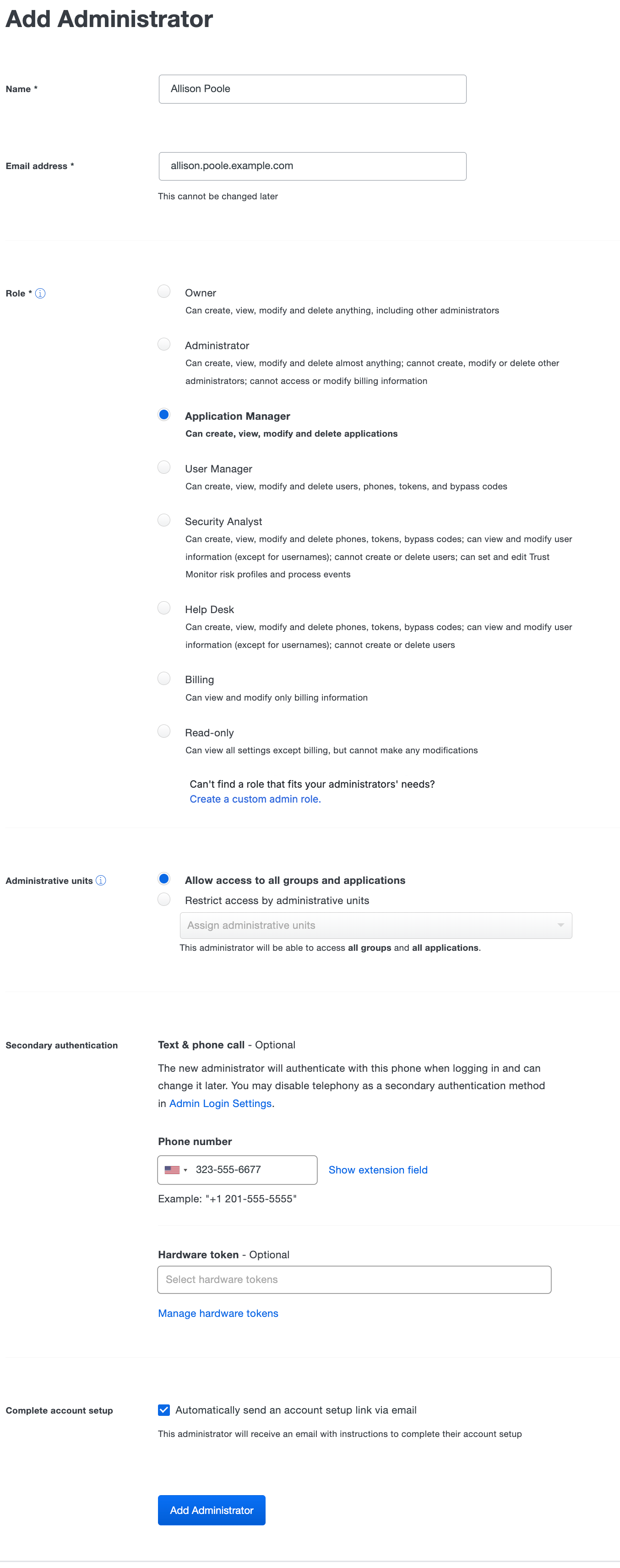The image size is (620, 1568).
Task: Click the info icon next to Role
Action: (40, 293)
